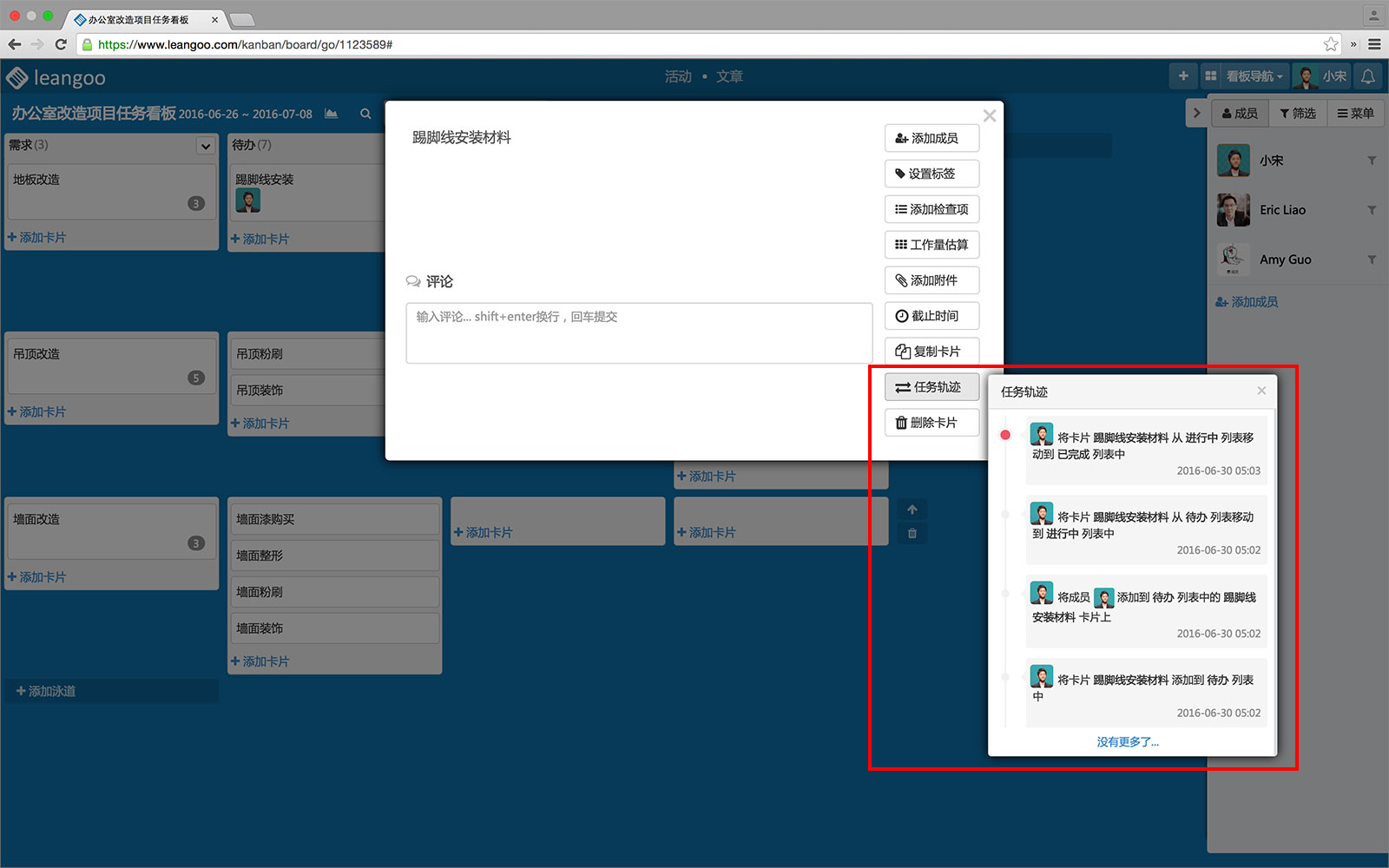Open the 看板导航 dropdown
The image size is (1389, 868).
pyautogui.click(x=1254, y=76)
